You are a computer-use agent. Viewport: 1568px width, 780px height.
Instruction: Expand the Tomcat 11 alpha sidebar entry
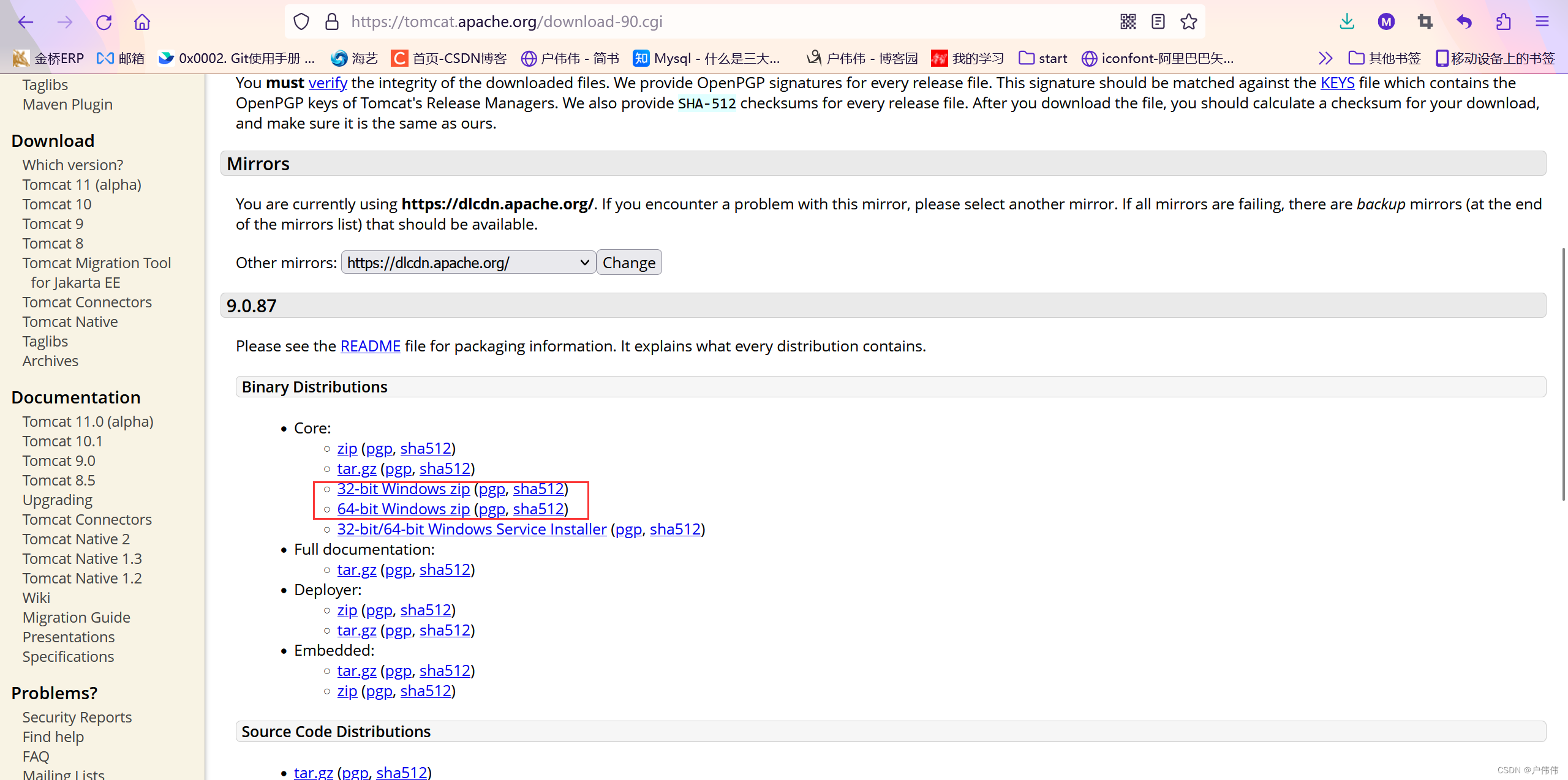tap(82, 184)
